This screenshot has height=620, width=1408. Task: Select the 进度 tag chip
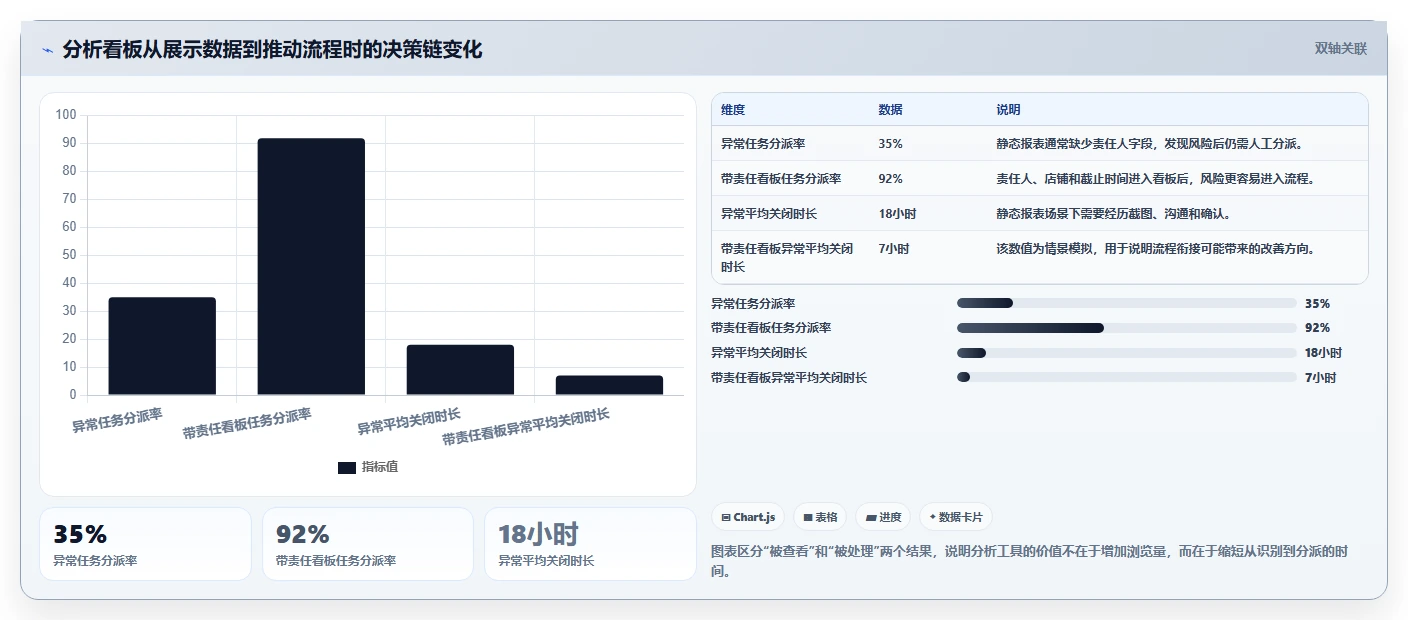coord(883,517)
